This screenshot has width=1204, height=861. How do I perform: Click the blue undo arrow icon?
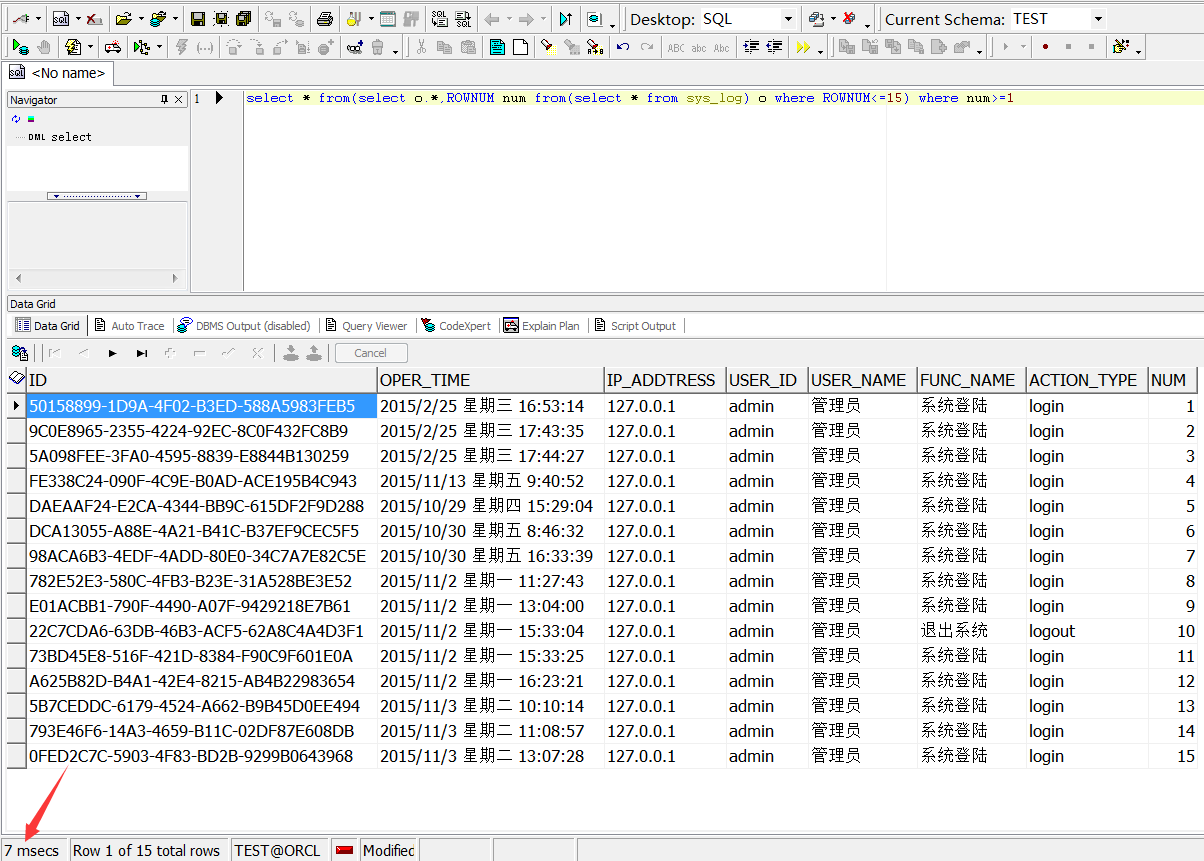pos(622,47)
